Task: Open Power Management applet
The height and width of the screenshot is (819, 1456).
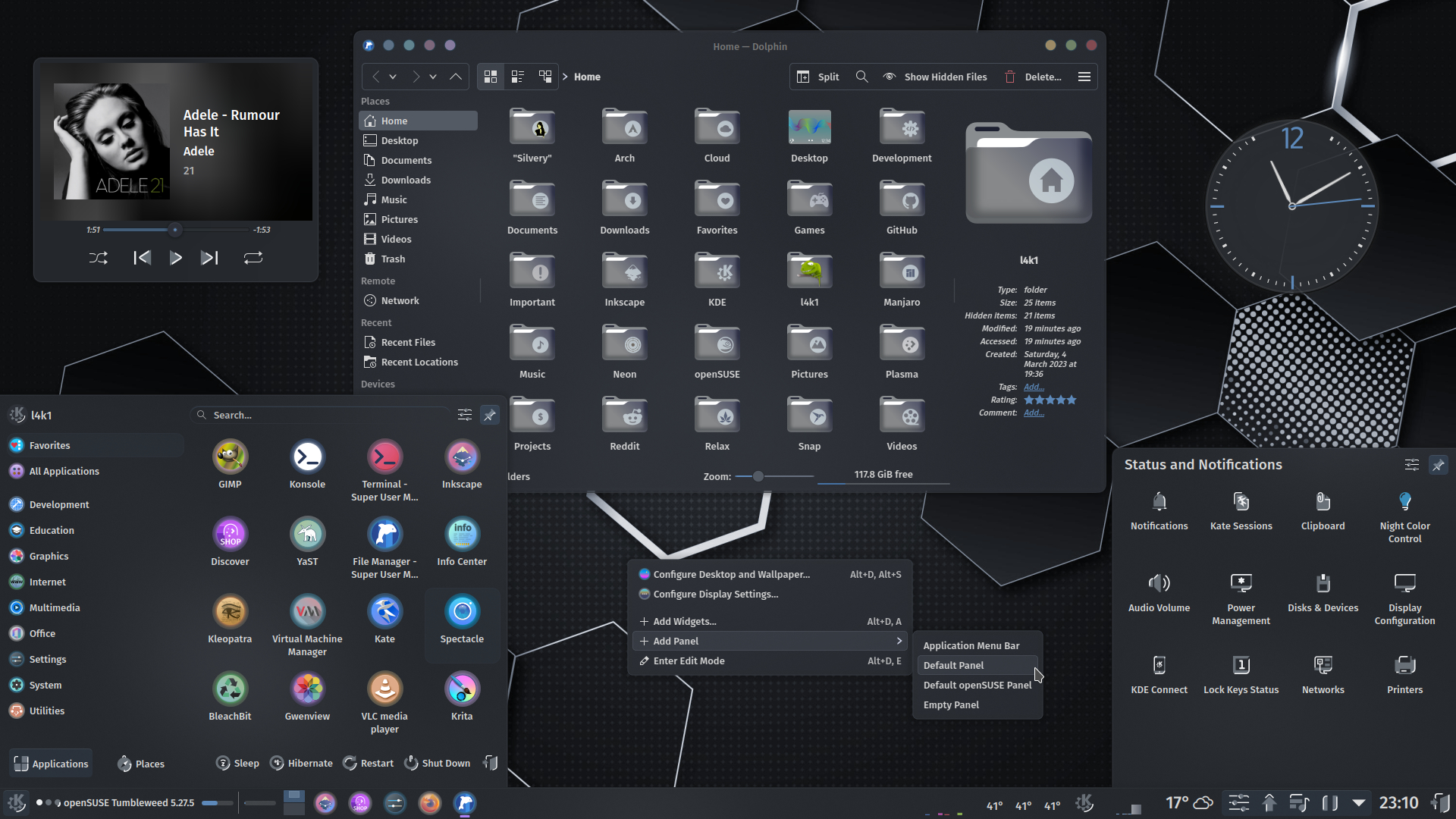Action: pos(1241,598)
